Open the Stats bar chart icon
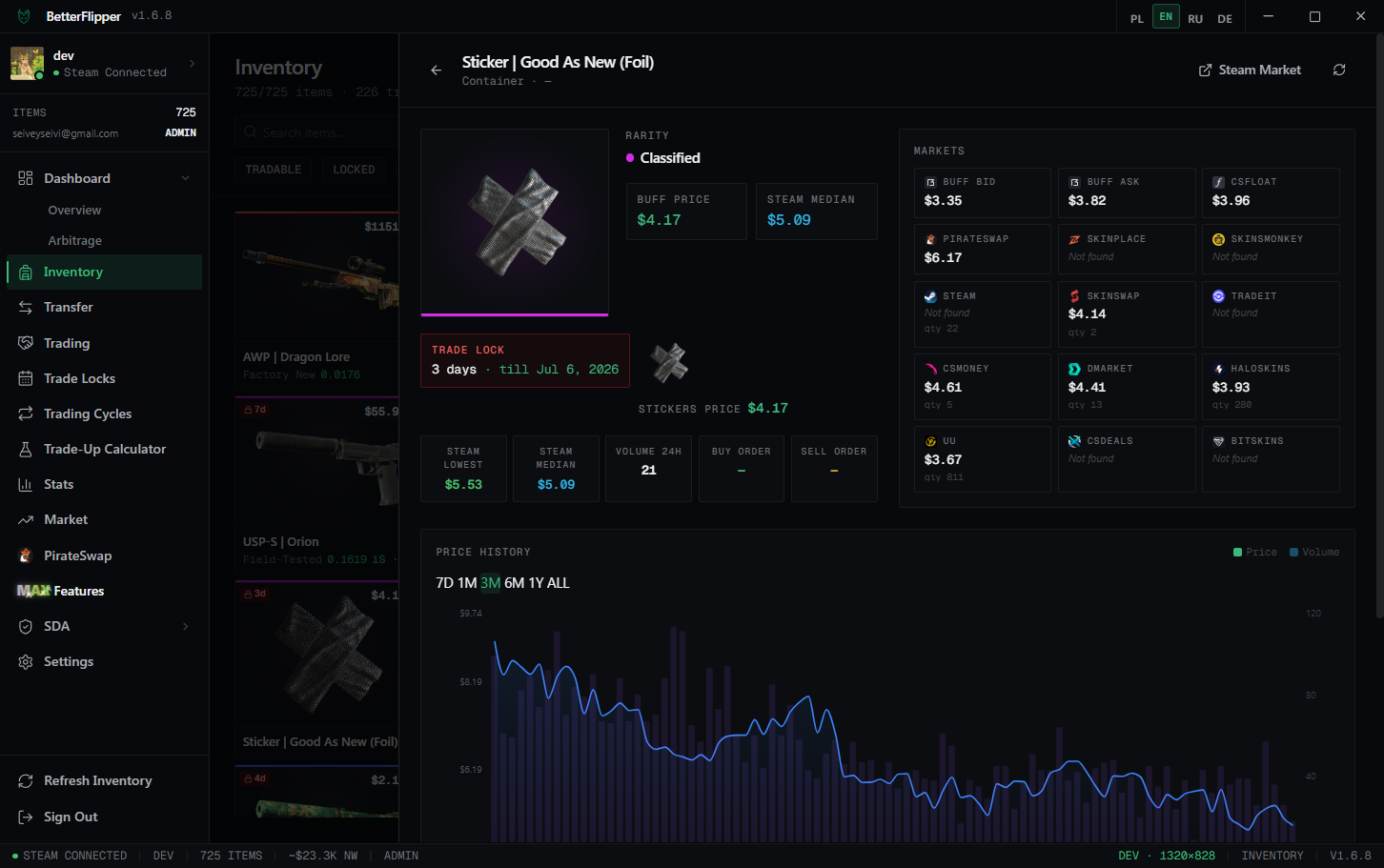 [26, 484]
